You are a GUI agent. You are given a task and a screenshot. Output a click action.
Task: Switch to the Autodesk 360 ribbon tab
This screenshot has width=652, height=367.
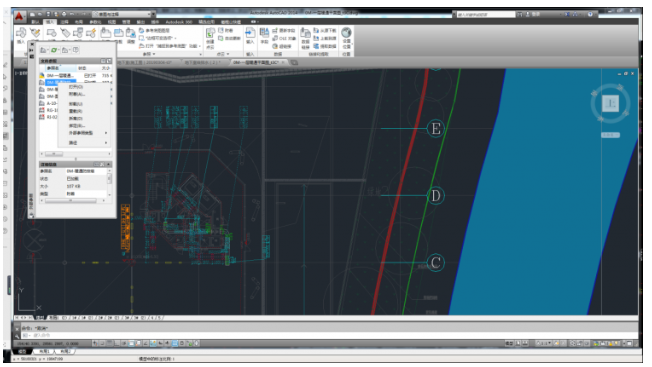click(x=179, y=22)
